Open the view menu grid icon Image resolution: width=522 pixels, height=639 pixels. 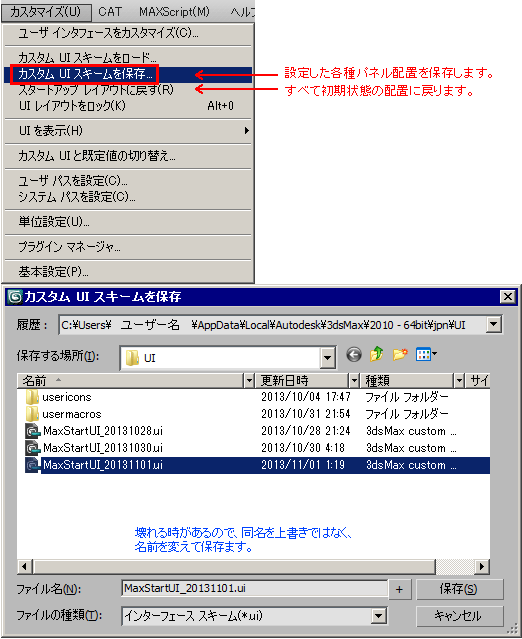coord(426,355)
